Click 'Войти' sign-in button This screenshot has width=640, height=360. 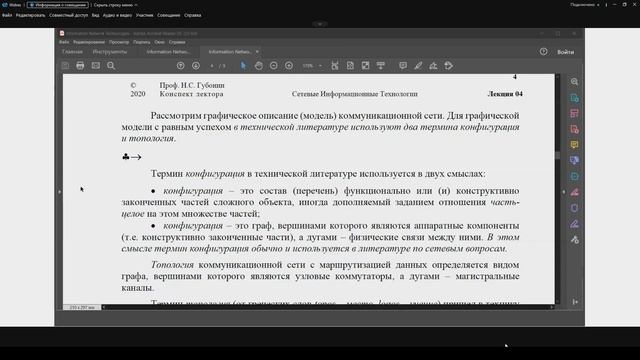(566, 52)
